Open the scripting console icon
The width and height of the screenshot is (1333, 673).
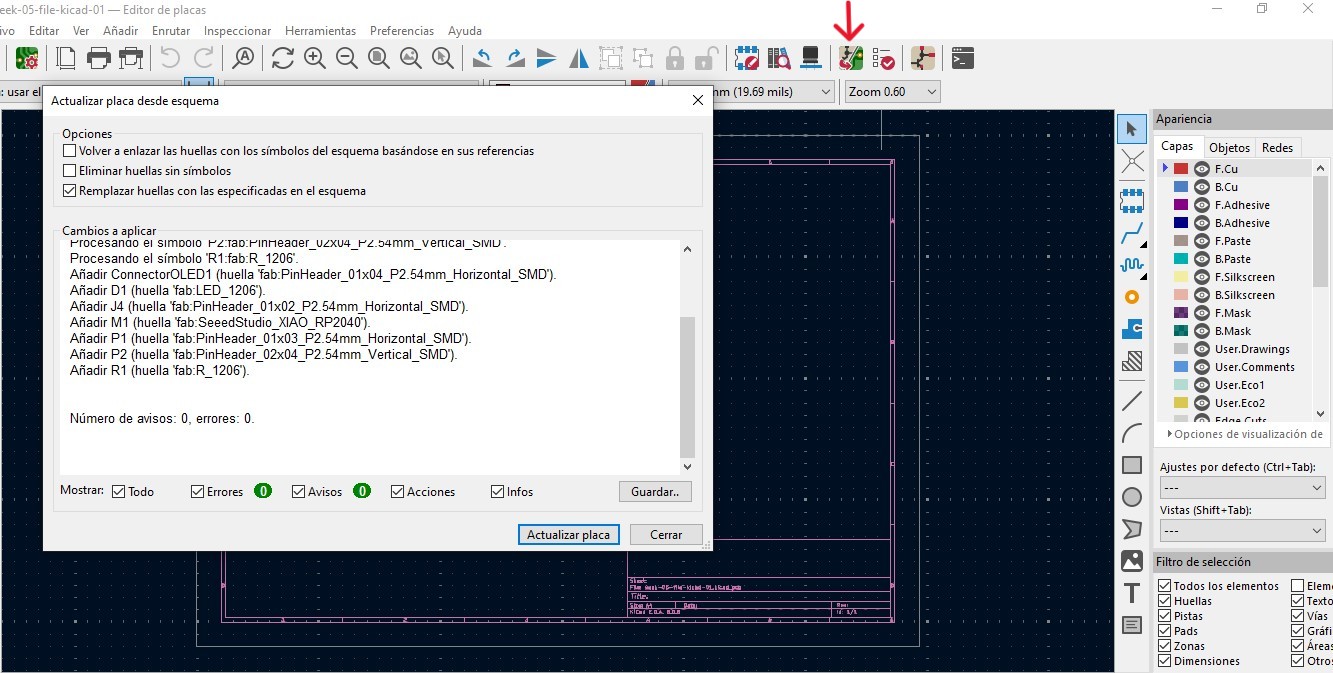point(963,58)
